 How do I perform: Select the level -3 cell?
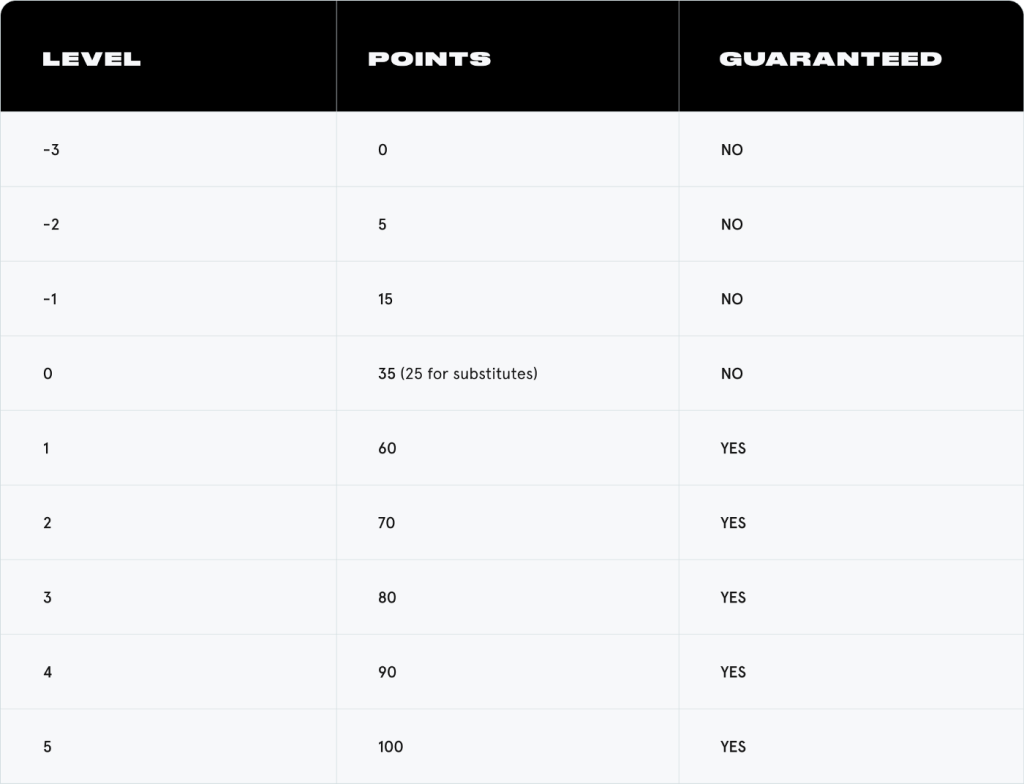click(52, 150)
